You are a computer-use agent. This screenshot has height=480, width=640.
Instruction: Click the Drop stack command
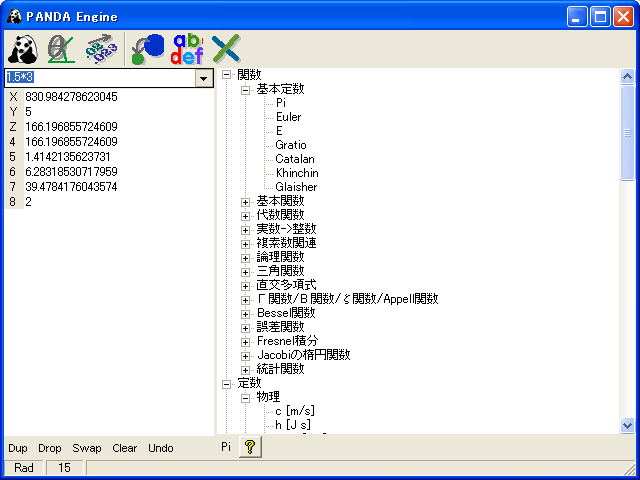click(50, 448)
